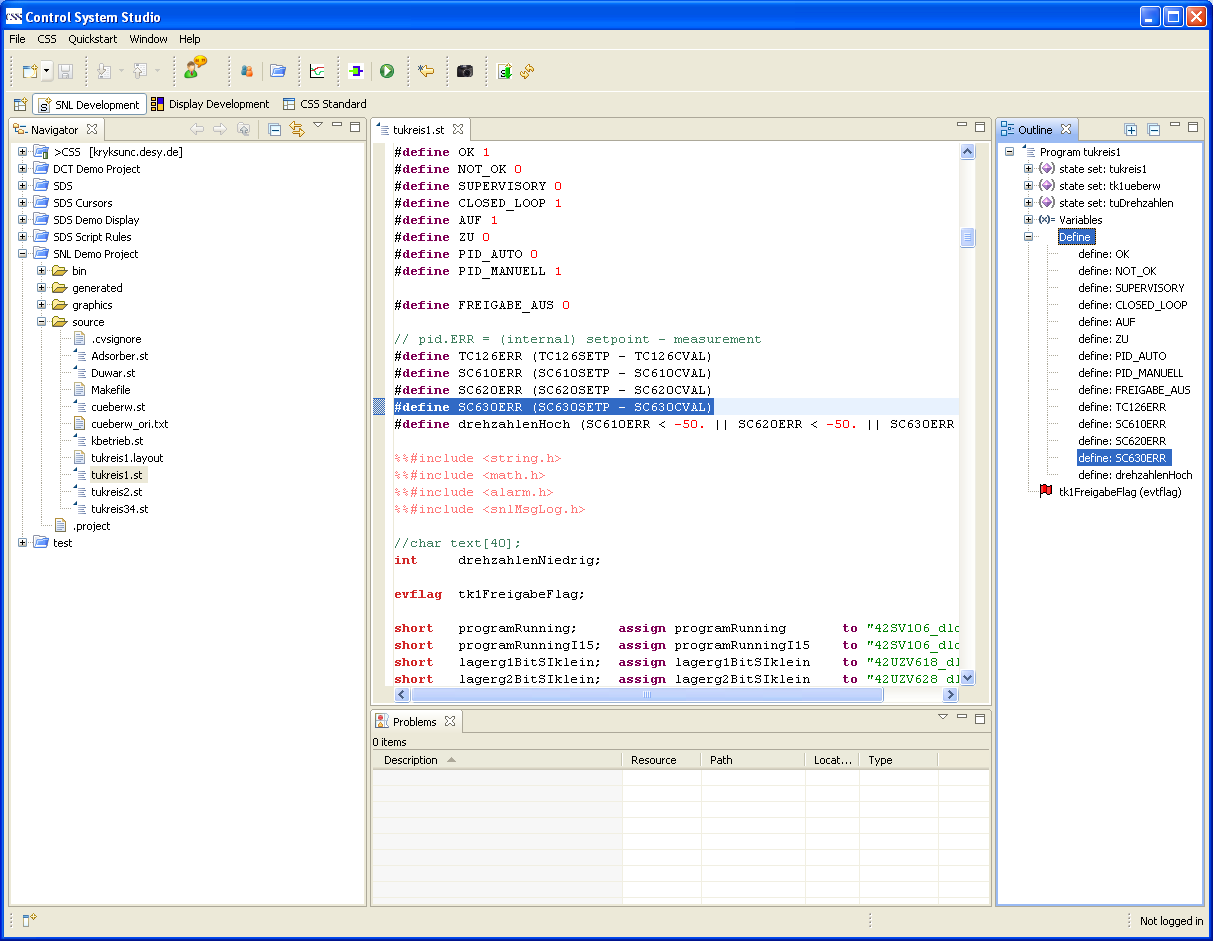Open the data browser chart icon
The height and width of the screenshot is (941, 1213).
pos(317,71)
